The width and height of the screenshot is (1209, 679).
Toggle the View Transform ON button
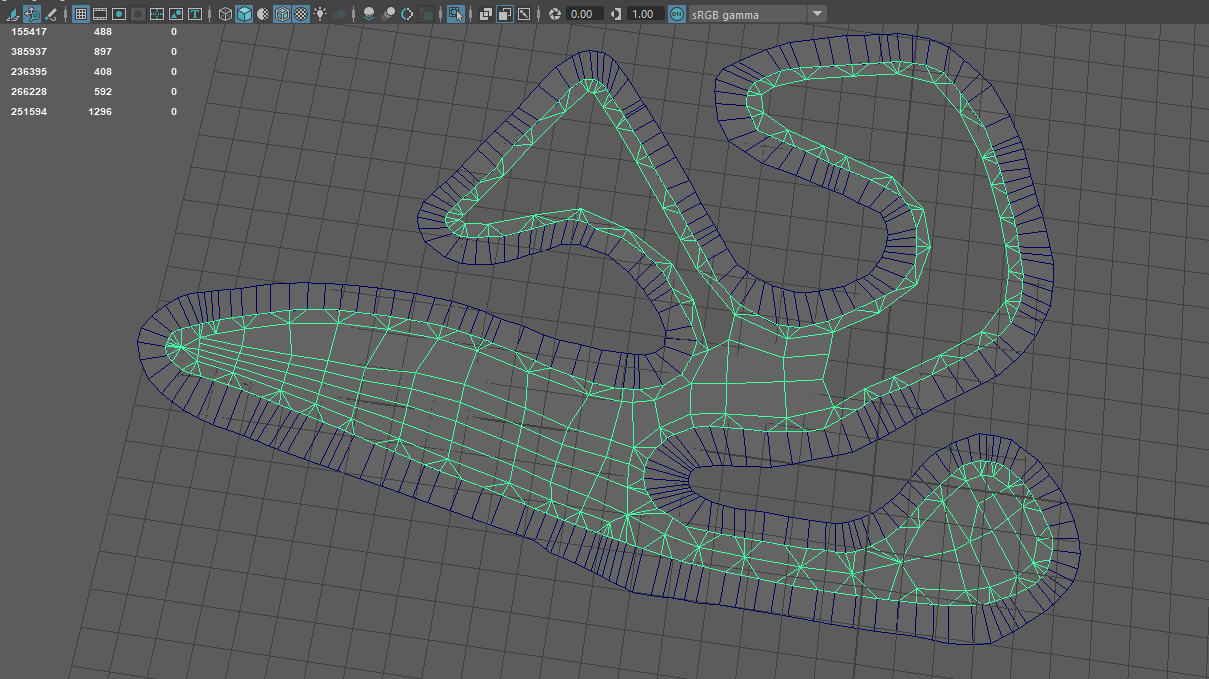coord(677,14)
